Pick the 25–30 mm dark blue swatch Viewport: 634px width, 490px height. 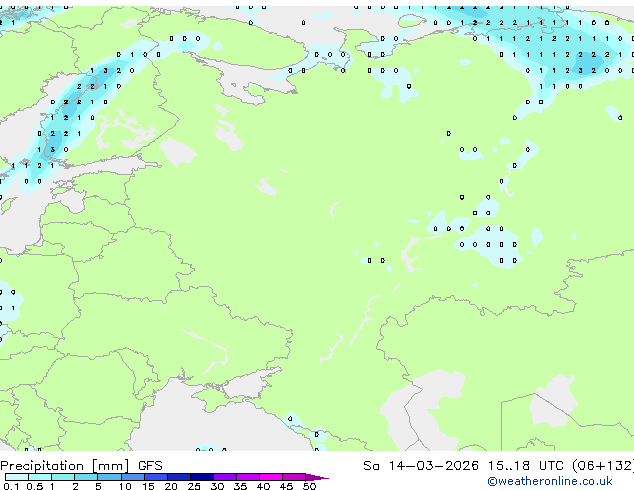[202, 477]
